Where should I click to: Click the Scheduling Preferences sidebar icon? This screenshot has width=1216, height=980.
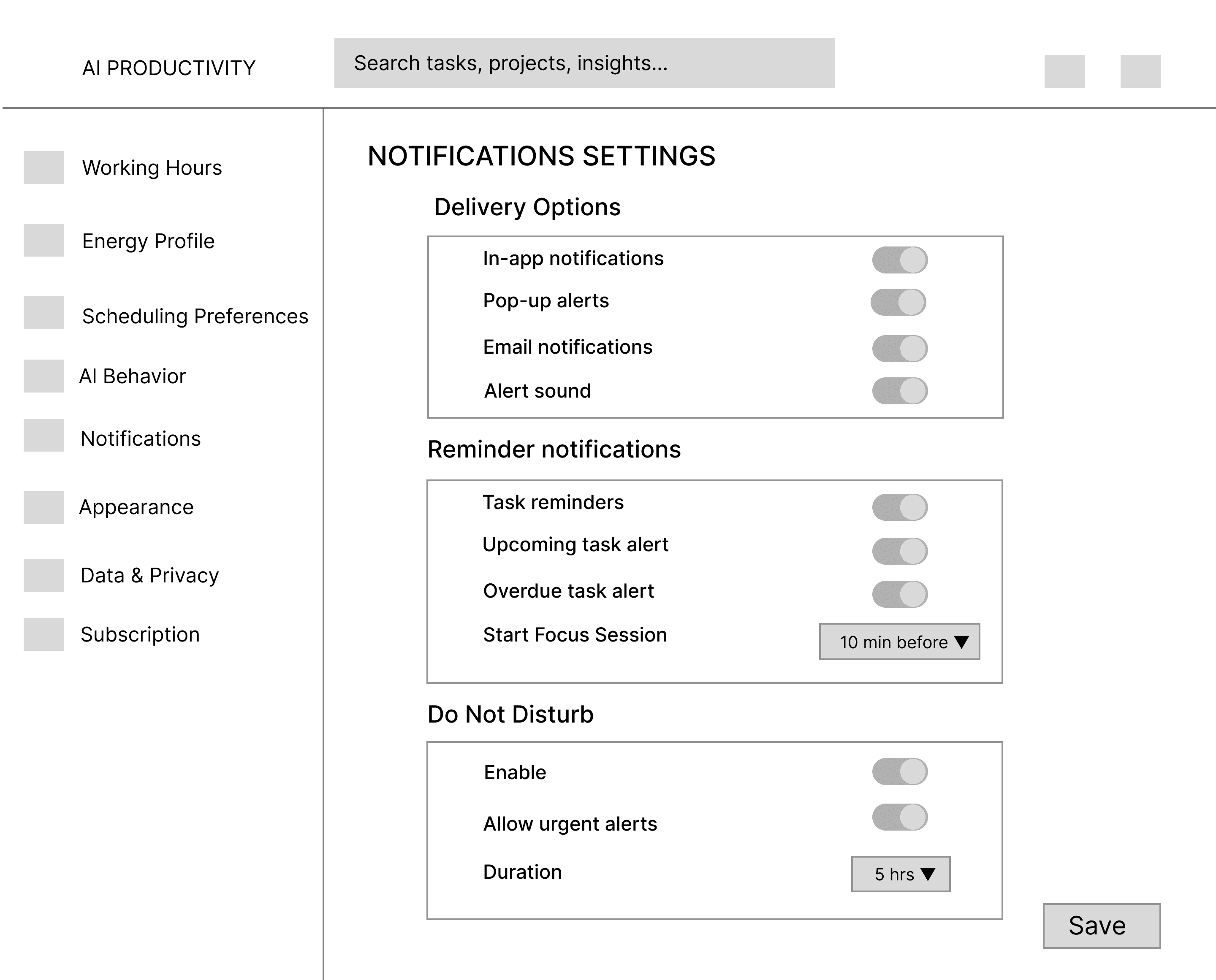(43, 313)
